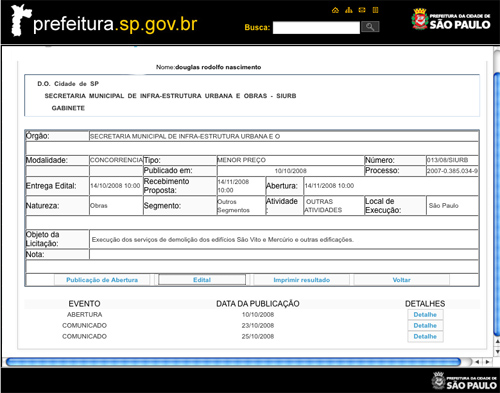The width and height of the screenshot is (500, 393).
Task: Click the scroll down arrow
Action: pos(497,351)
